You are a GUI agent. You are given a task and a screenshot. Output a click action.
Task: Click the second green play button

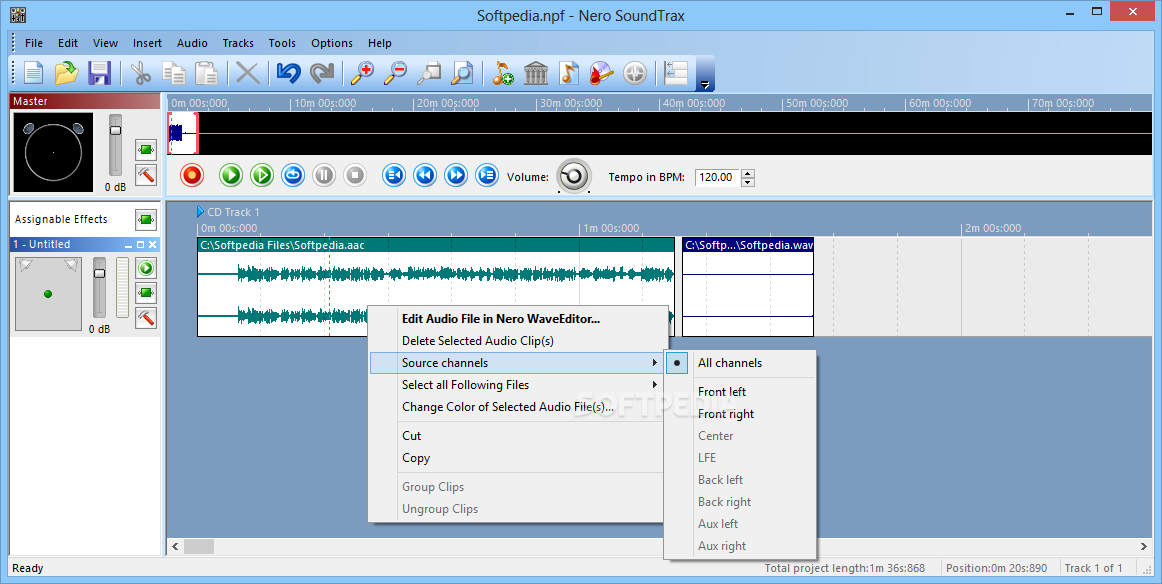(x=262, y=176)
